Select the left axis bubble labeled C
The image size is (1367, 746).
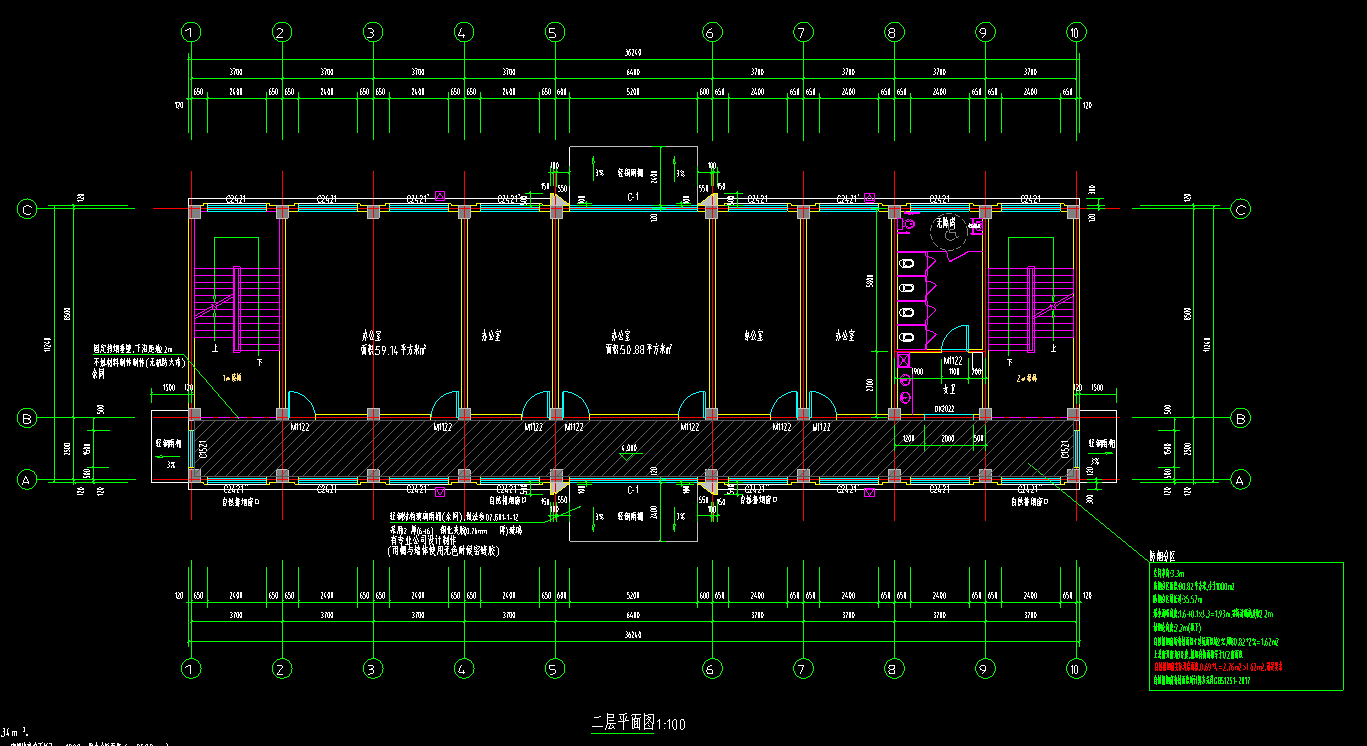27,209
